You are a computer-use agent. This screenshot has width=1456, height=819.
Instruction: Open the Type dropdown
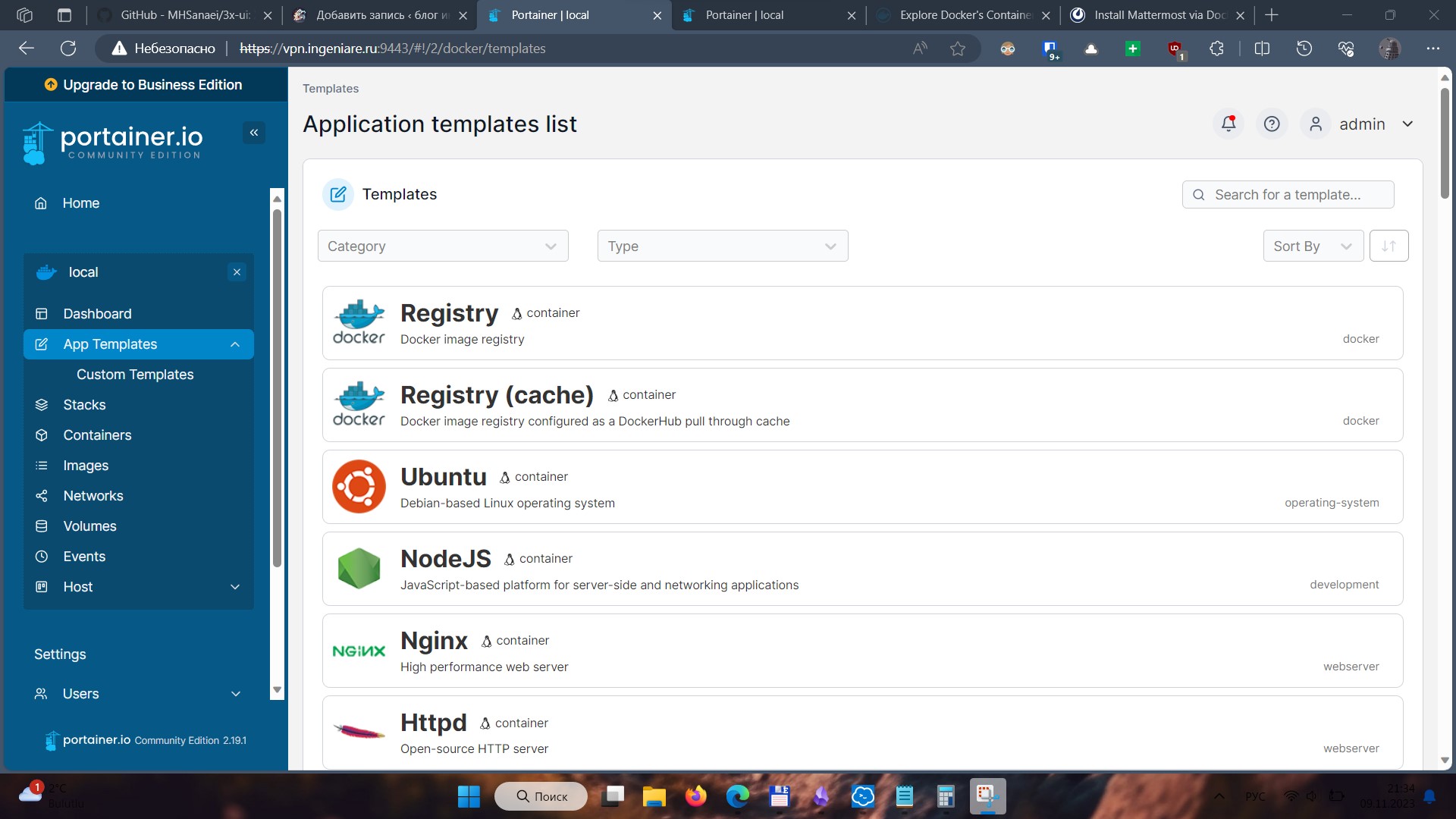pyautogui.click(x=723, y=246)
